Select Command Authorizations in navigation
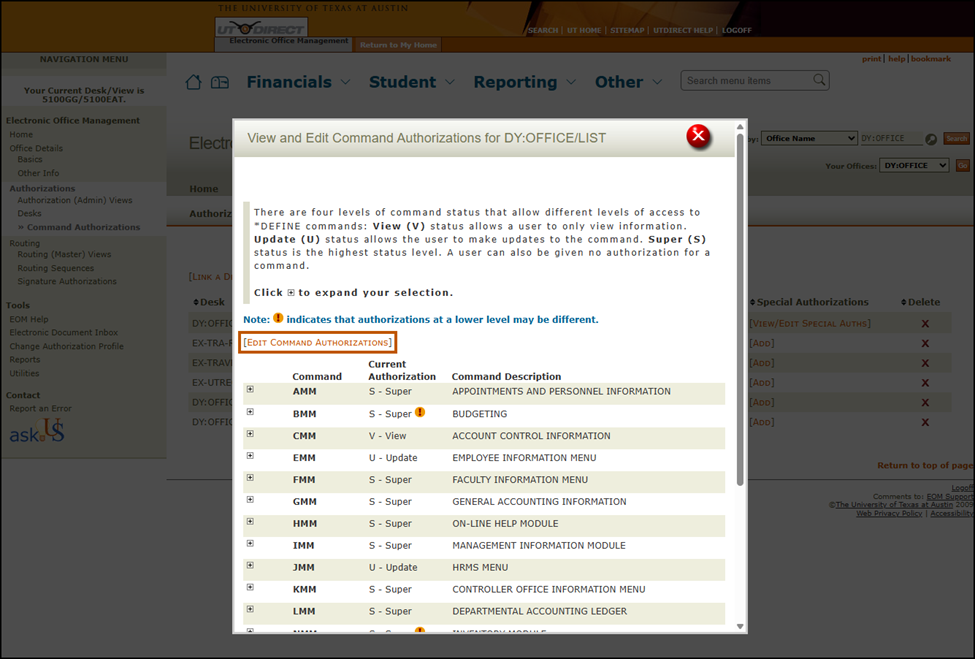Image resolution: width=975 pixels, height=659 pixels. click(83, 228)
